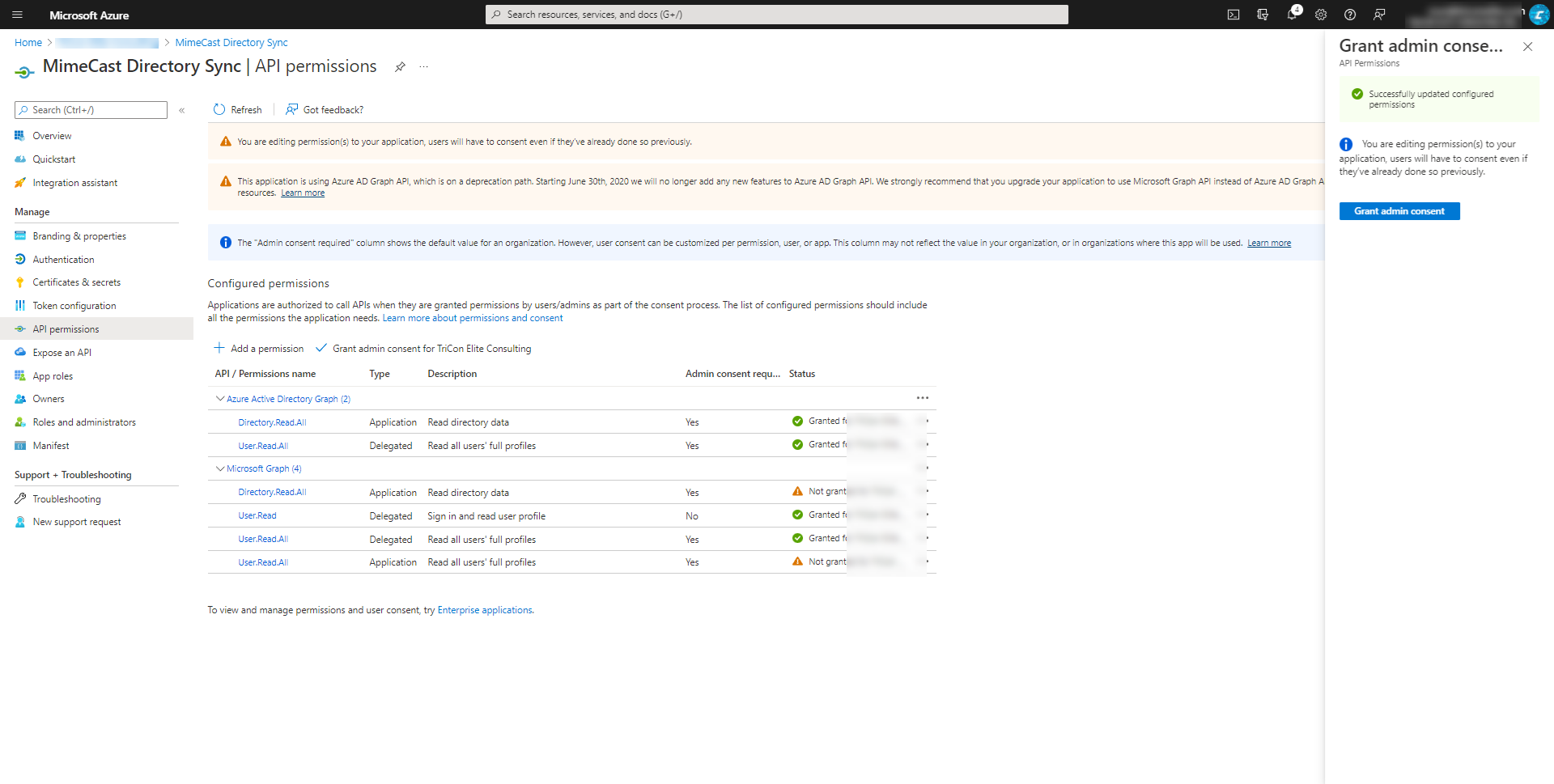Click the Troubleshooting wrench icon
The width and height of the screenshot is (1554, 784).
[20, 499]
